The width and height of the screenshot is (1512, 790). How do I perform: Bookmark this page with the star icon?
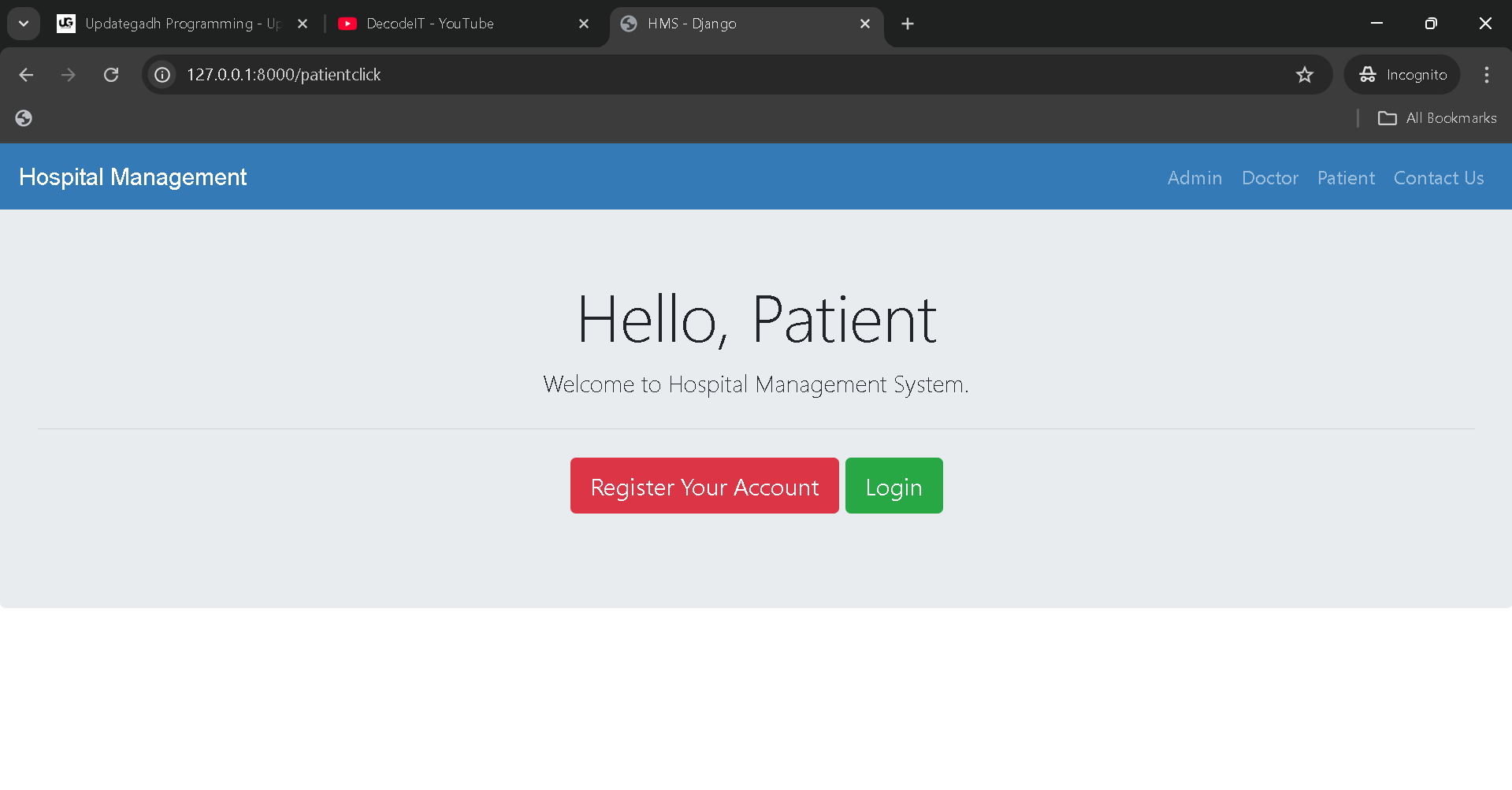coord(1304,75)
